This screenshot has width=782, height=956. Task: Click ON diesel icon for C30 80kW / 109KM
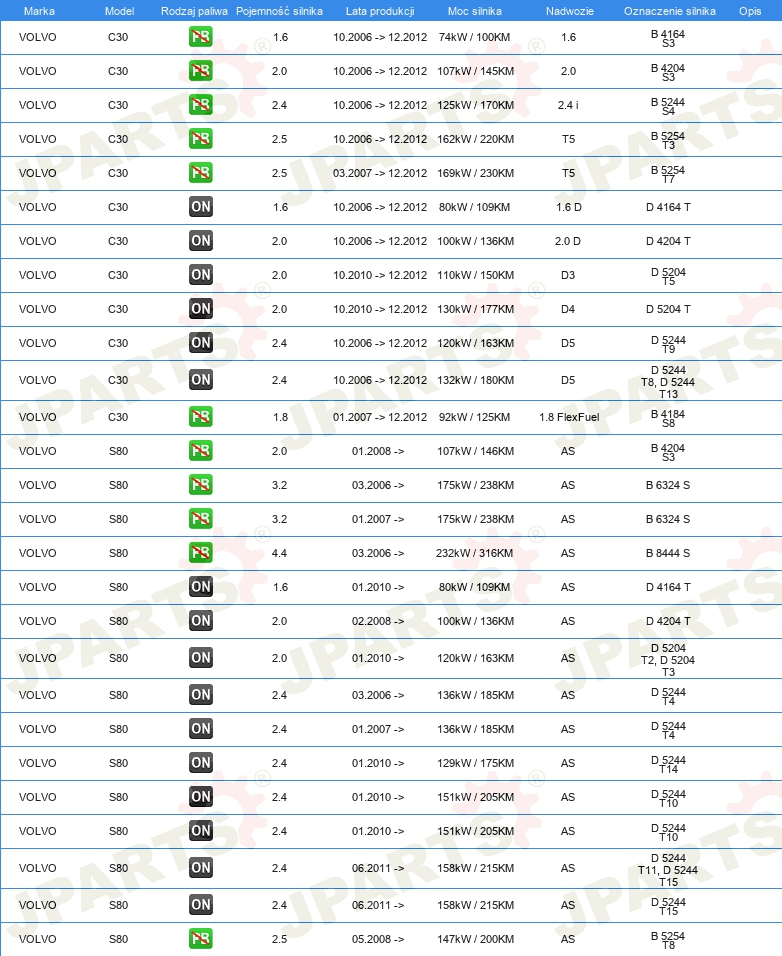pos(201,207)
